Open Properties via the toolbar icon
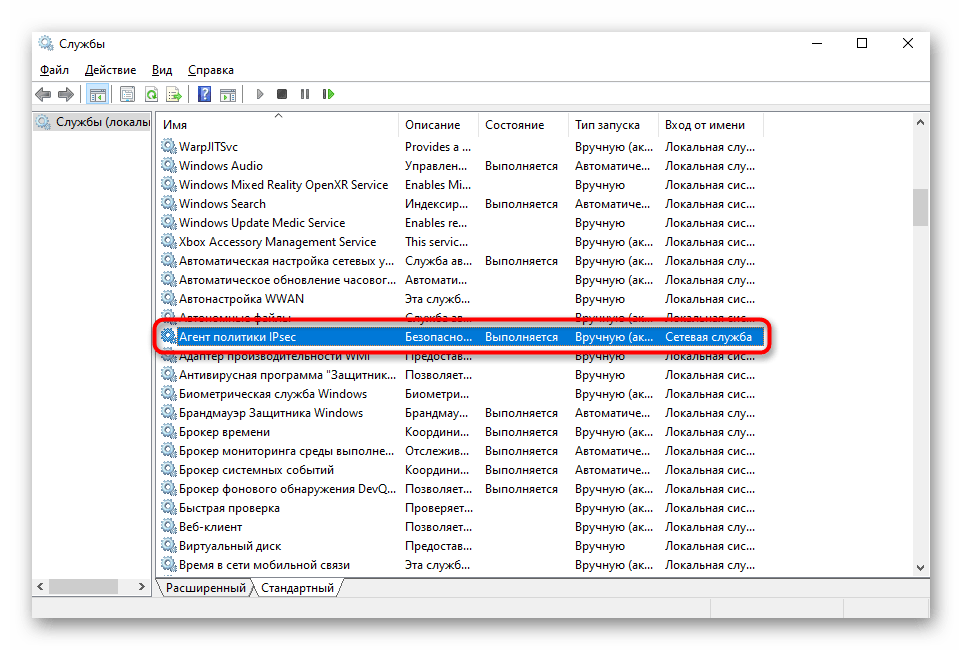Viewport: 962px width, 650px height. pyautogui.click(x=128, y=95)
